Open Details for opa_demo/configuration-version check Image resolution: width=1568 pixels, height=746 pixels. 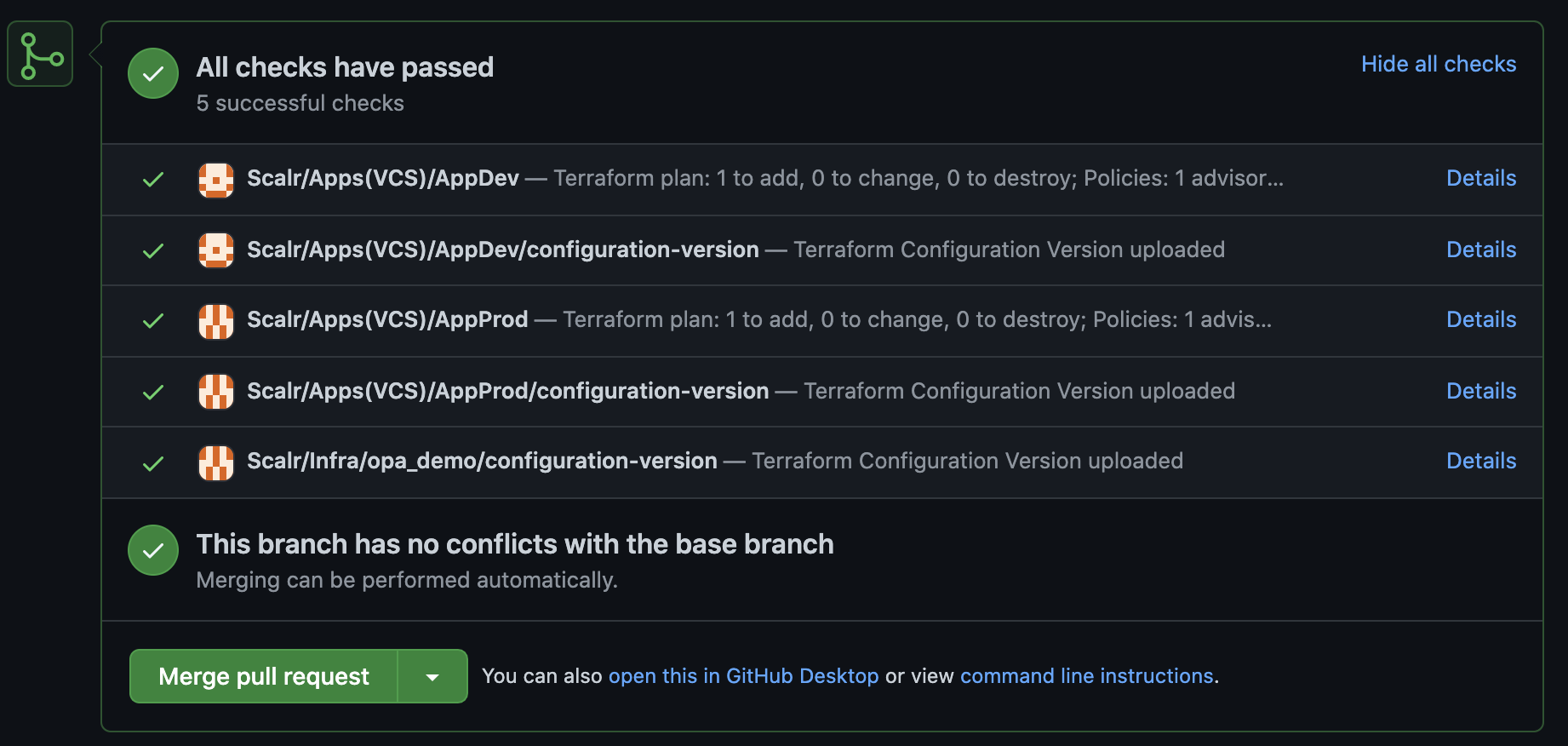click(1481, 461)
